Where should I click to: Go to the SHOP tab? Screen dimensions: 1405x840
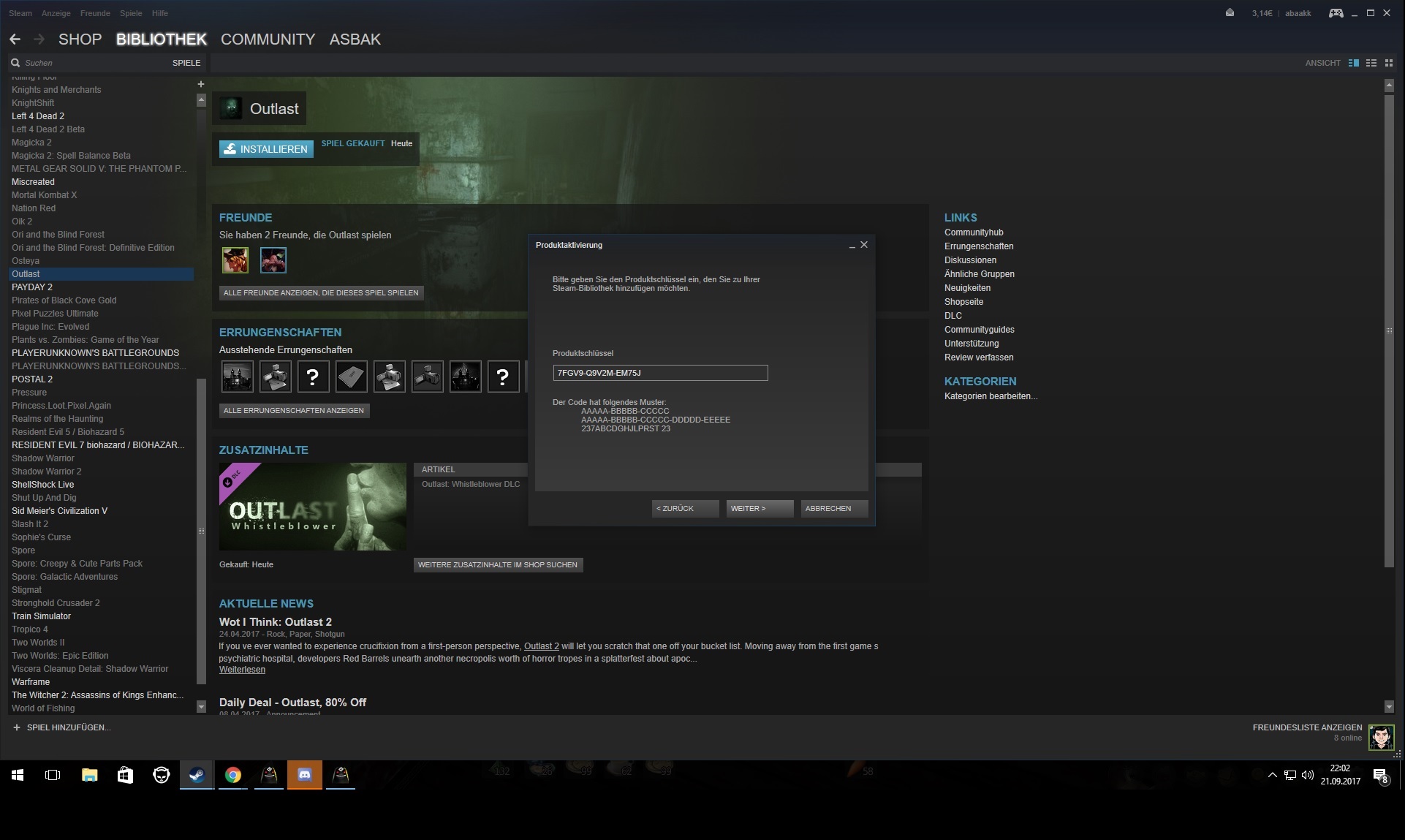(80, 39)
